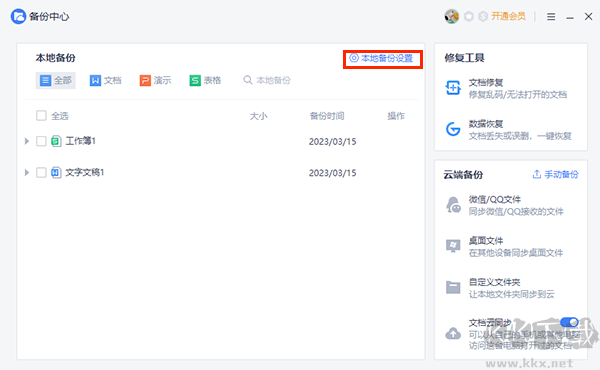Click the 文档修复 repair icon
600x370 pixels.
453,88
